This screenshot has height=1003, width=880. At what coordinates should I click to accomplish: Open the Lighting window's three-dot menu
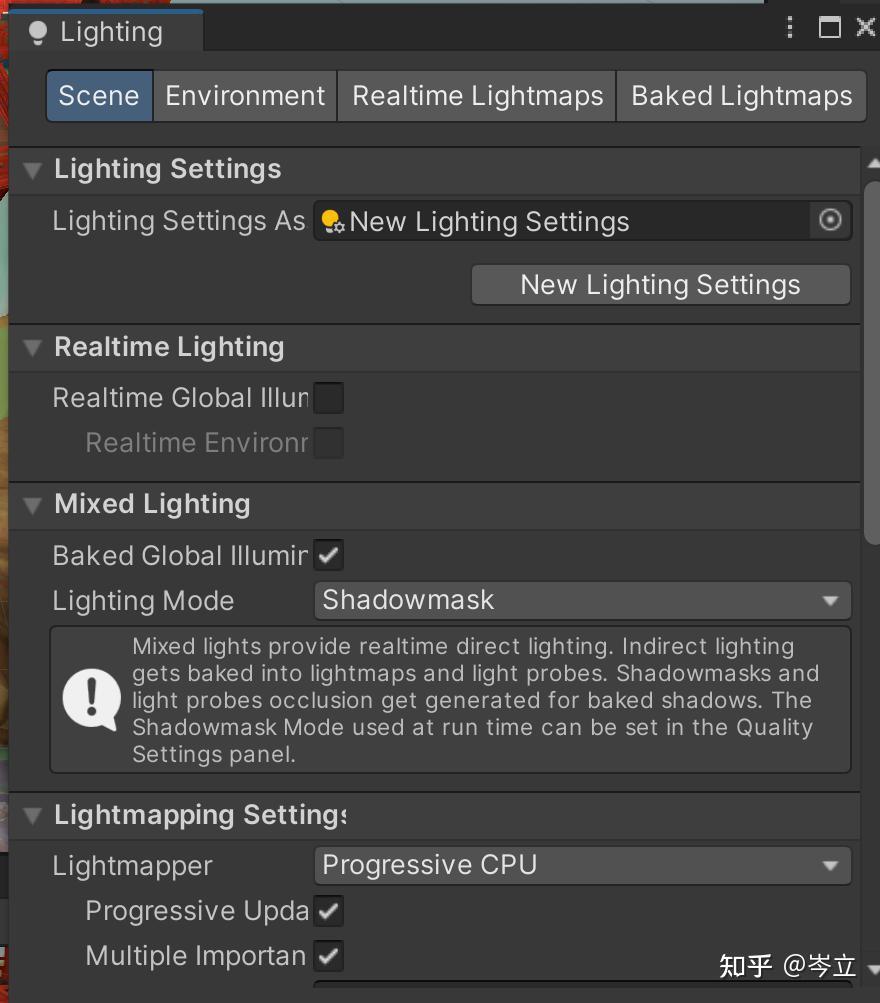pyautogui.click(x=789, y=27)
